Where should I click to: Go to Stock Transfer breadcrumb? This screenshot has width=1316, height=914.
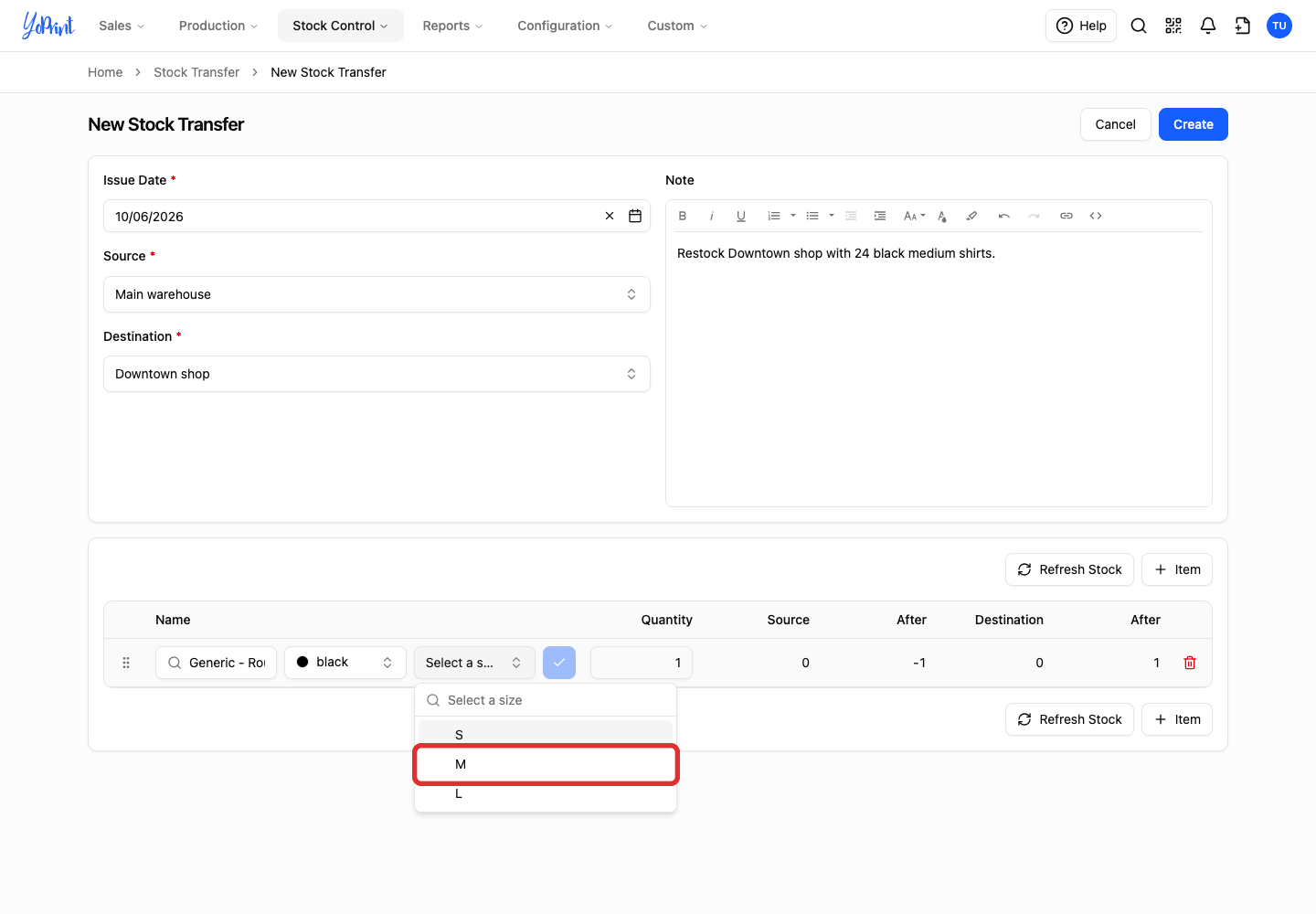(x=196, y=72)
